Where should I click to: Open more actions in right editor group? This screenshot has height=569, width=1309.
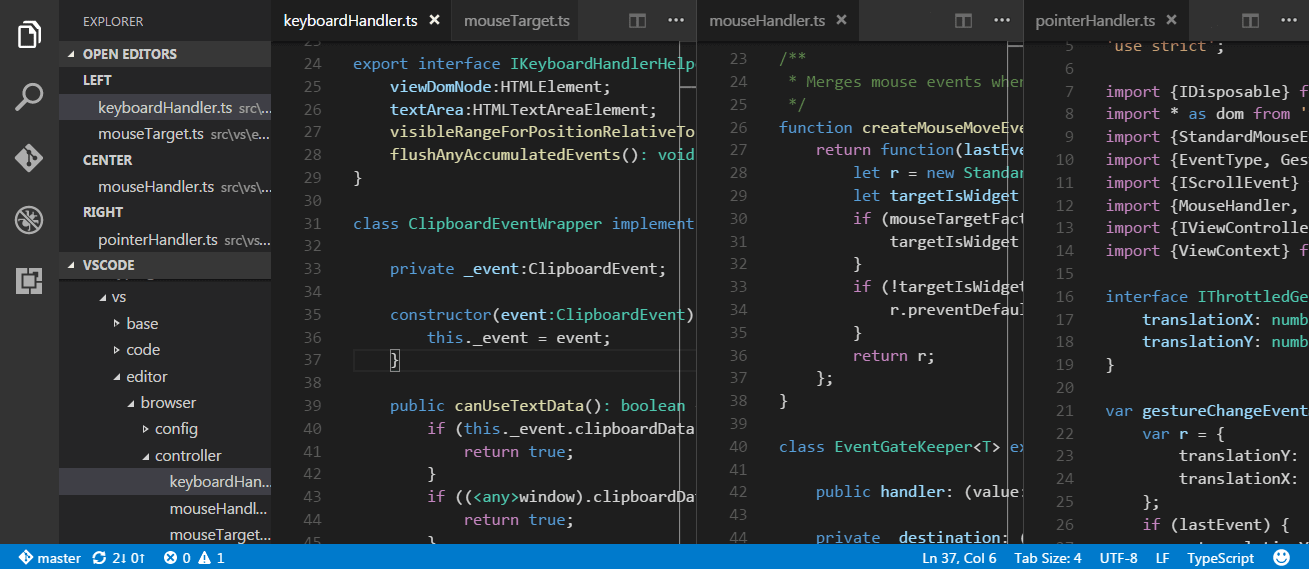pyautogui.click(x=1289, y=20)
